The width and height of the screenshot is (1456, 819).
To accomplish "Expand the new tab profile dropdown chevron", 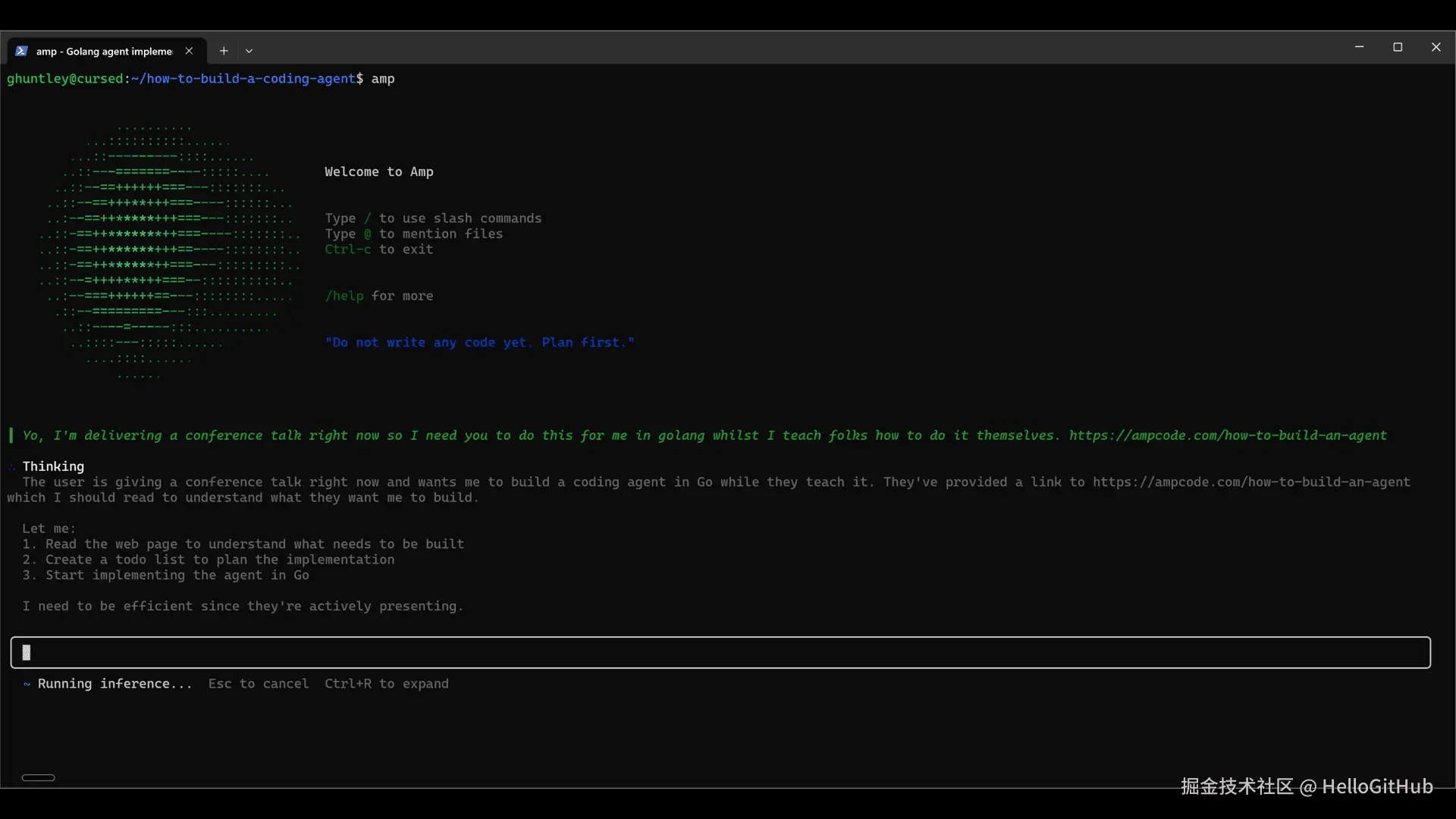I will (x=249, y=52).
